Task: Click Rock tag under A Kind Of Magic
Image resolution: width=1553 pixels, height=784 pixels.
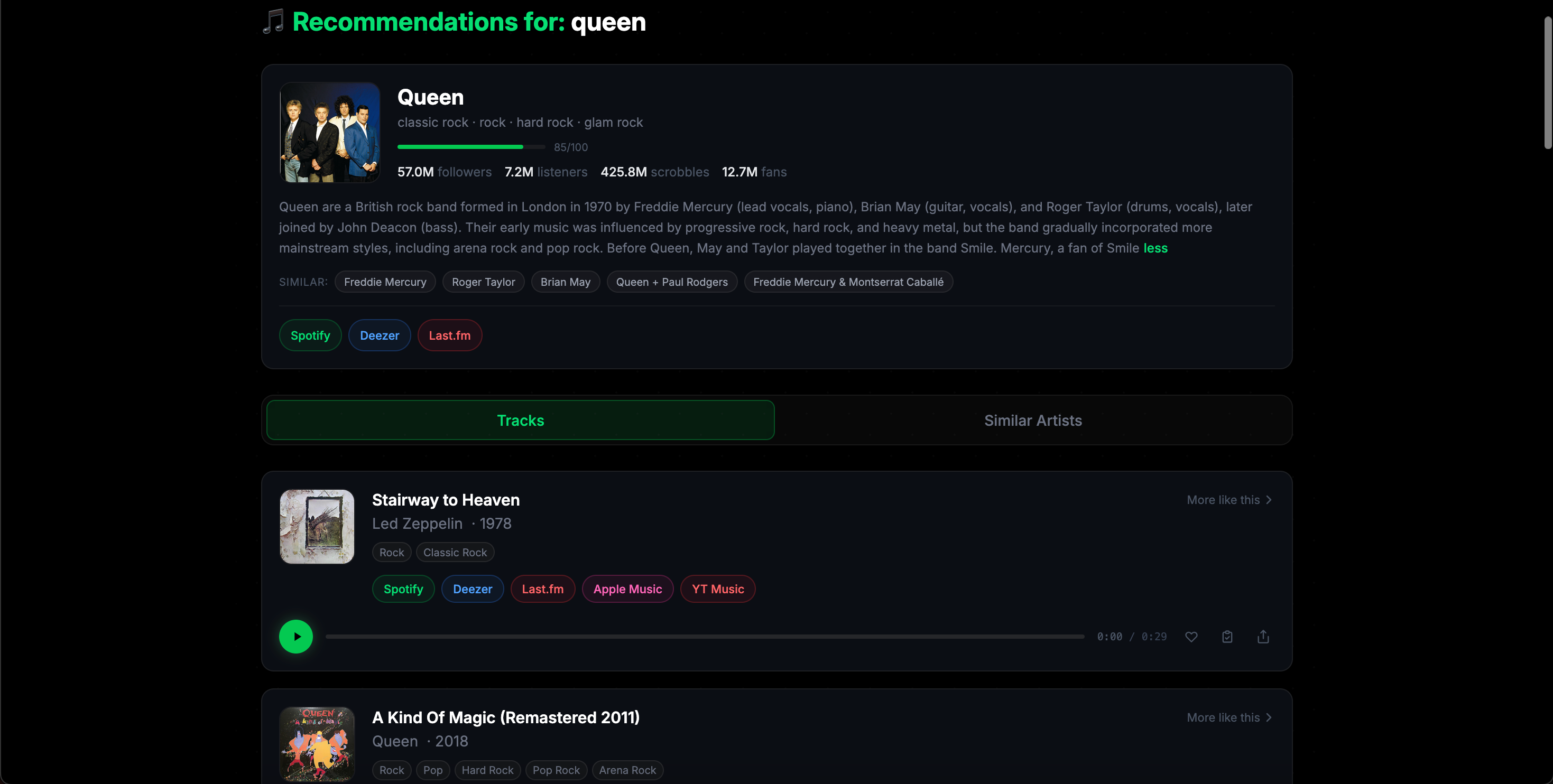Action: tap(391, 770)
